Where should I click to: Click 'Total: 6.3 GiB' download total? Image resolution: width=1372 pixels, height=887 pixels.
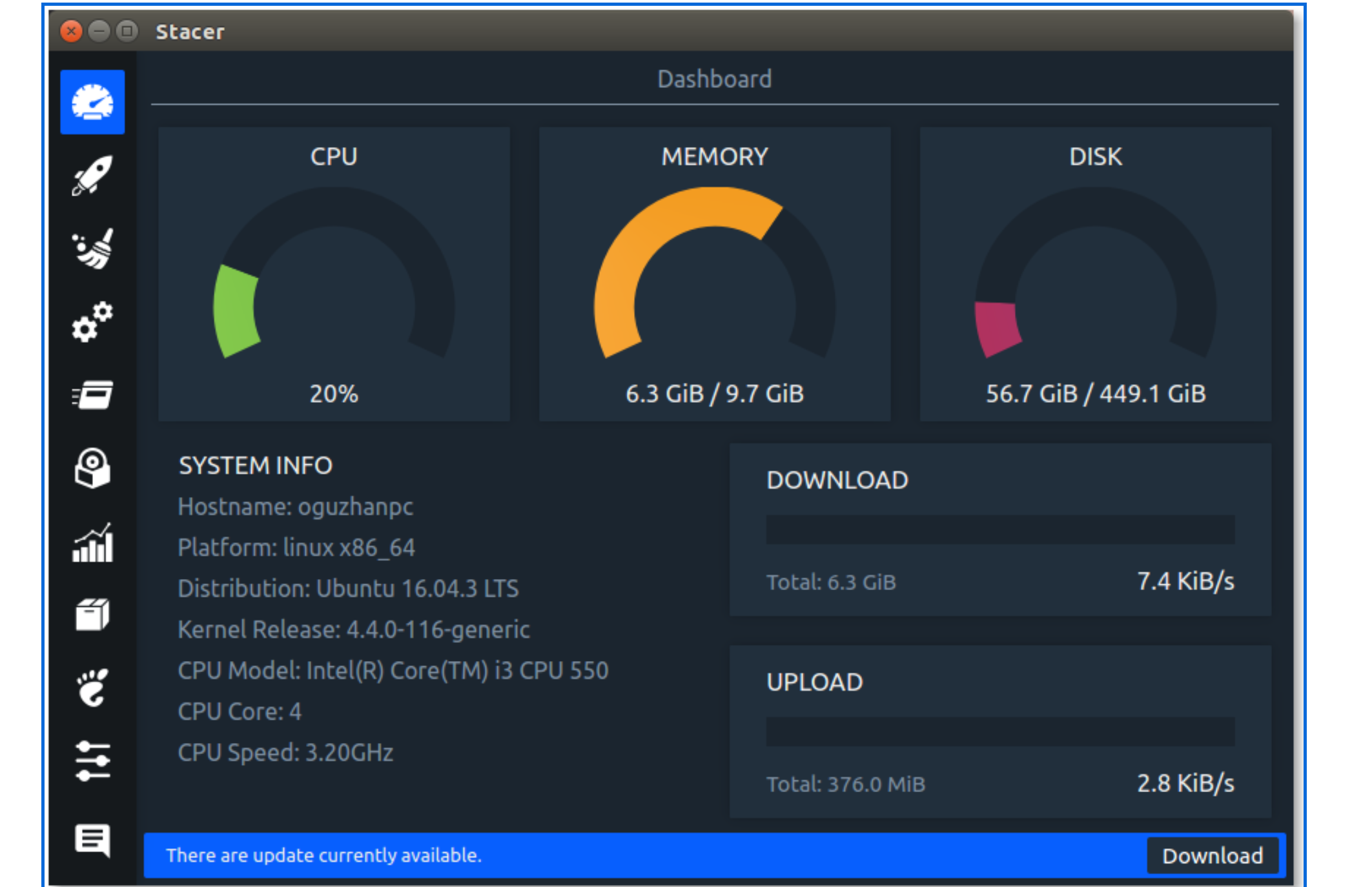(831, 582)
